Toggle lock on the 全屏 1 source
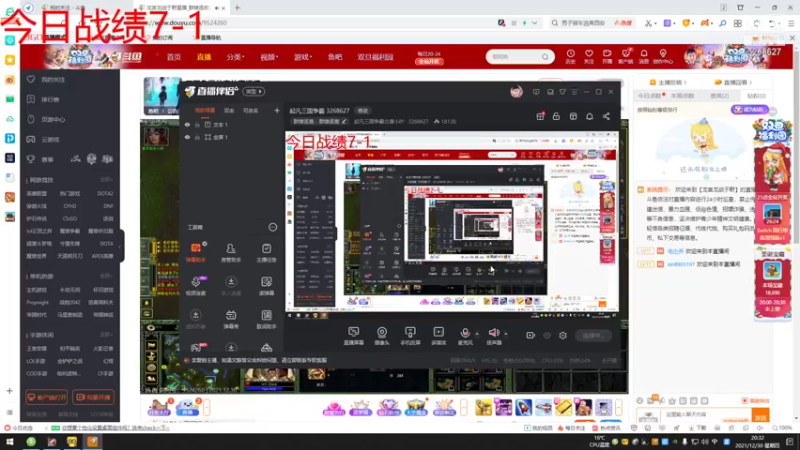 pyautogui.click(x=197, y=137)
